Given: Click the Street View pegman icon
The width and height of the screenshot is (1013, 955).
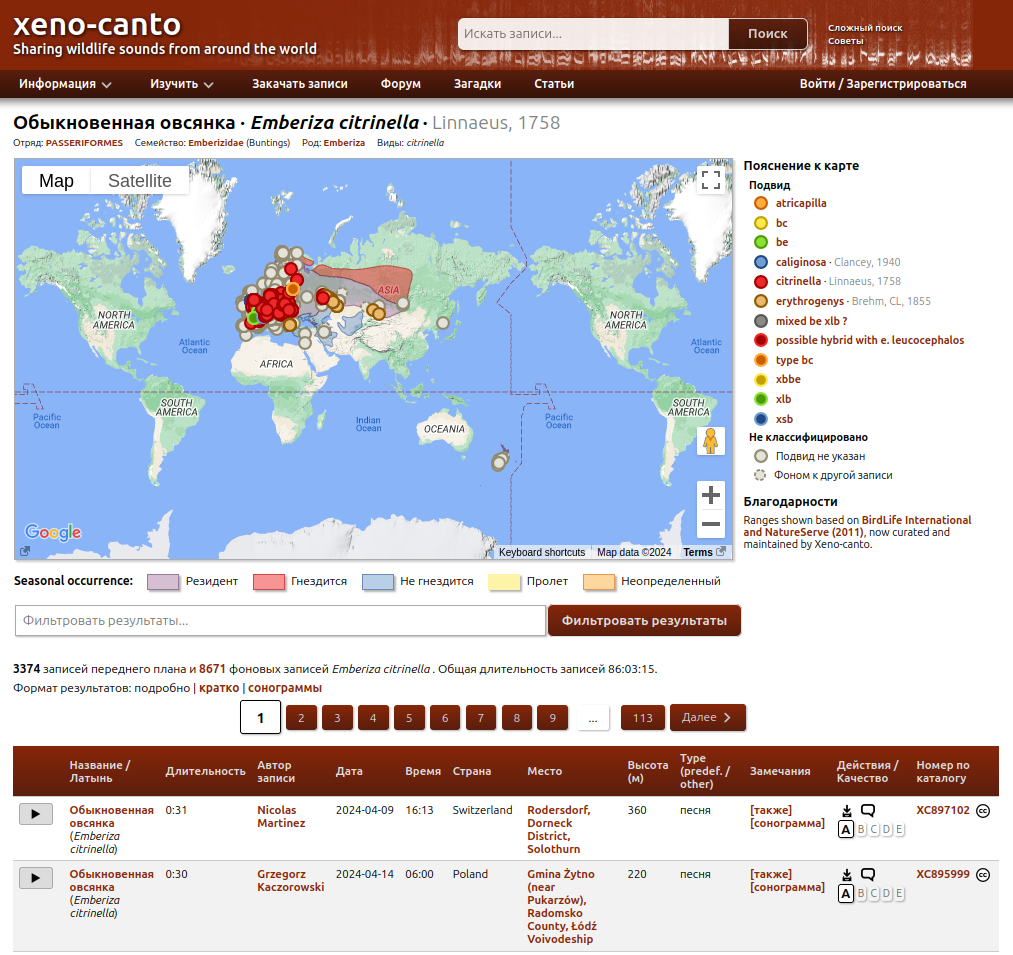Looking at the screenshot, I should click(711, 441).
